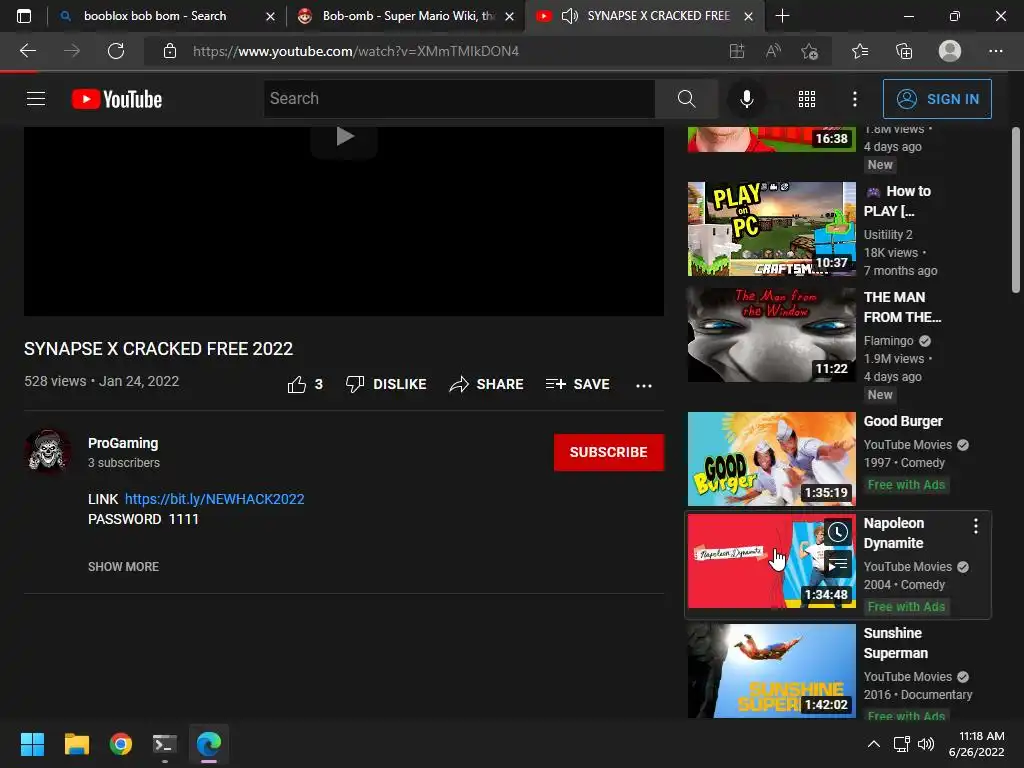Open the Sunshine Superman thumbnail

coord(771,671)
